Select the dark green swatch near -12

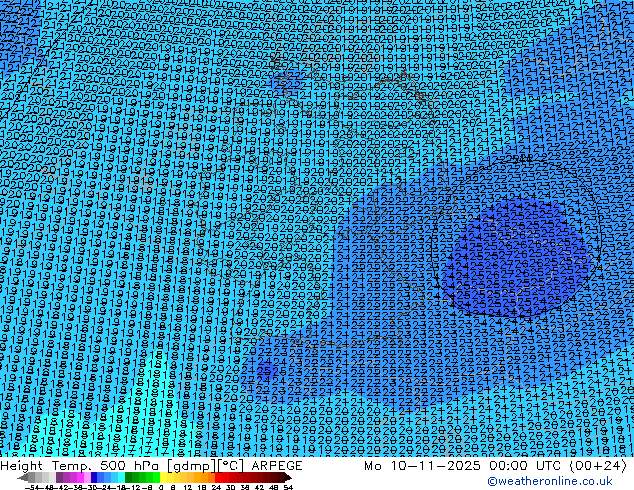pyautogui.click(x=129, y=477)
